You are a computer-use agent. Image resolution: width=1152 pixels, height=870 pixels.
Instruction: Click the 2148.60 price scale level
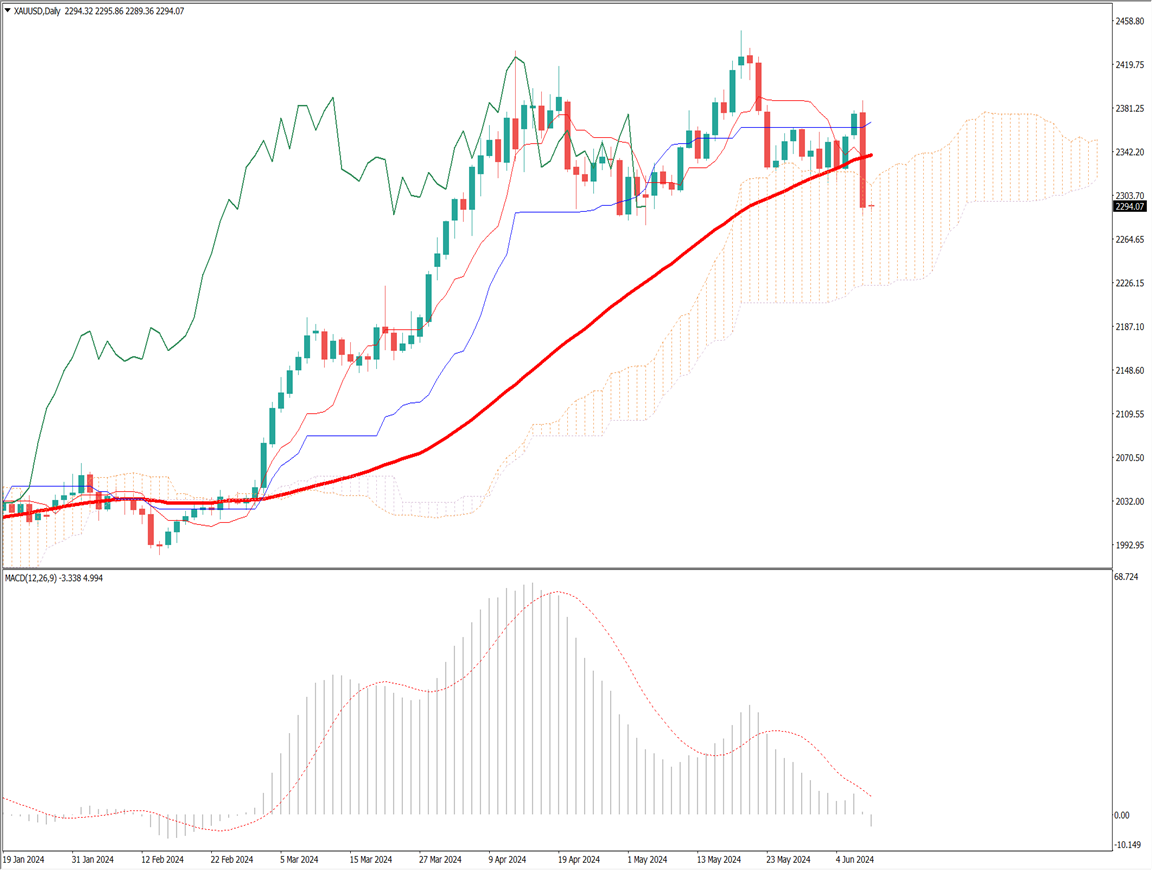point(1130,371)
